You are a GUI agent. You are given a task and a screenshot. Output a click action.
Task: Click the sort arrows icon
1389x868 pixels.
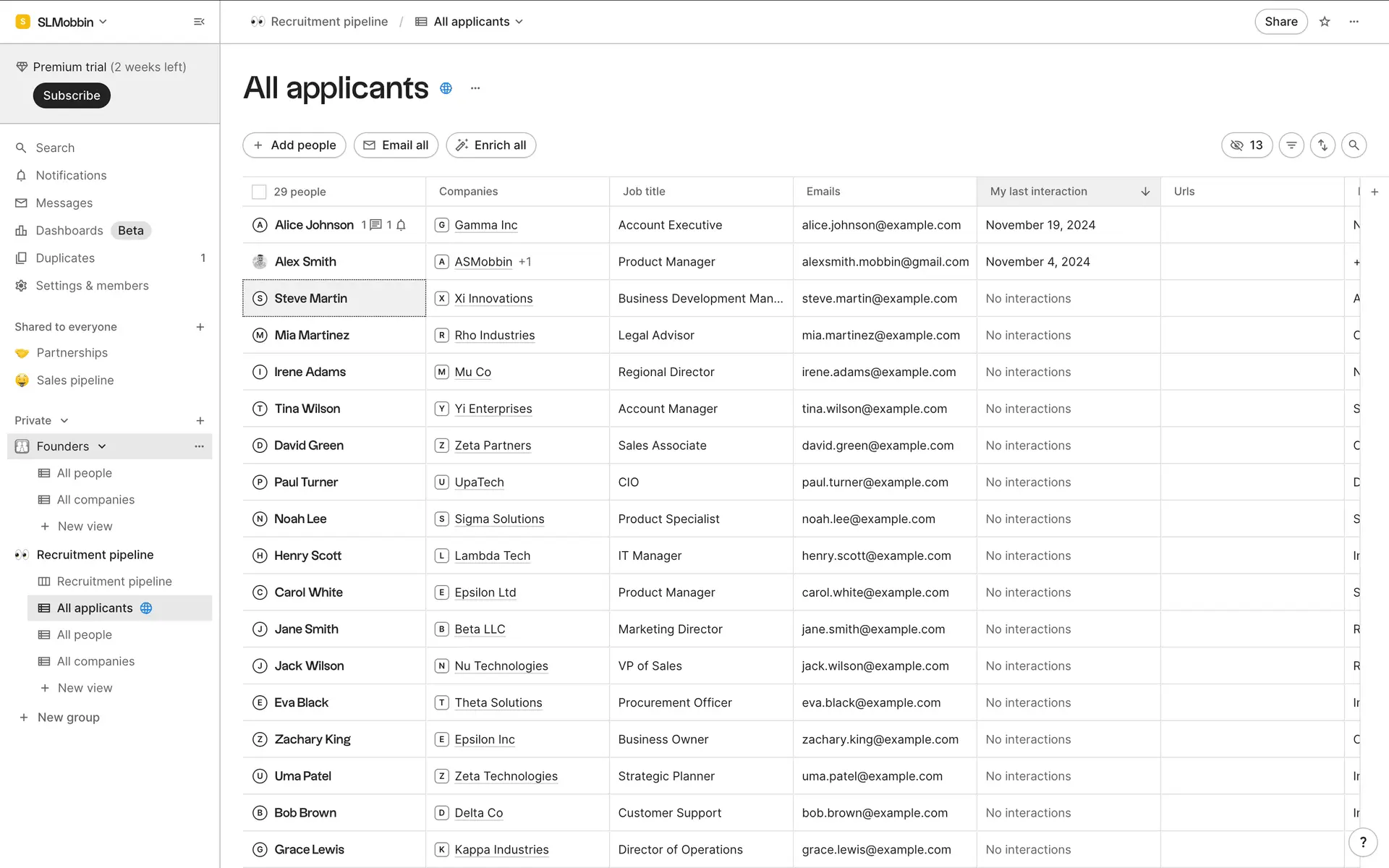1322,145
